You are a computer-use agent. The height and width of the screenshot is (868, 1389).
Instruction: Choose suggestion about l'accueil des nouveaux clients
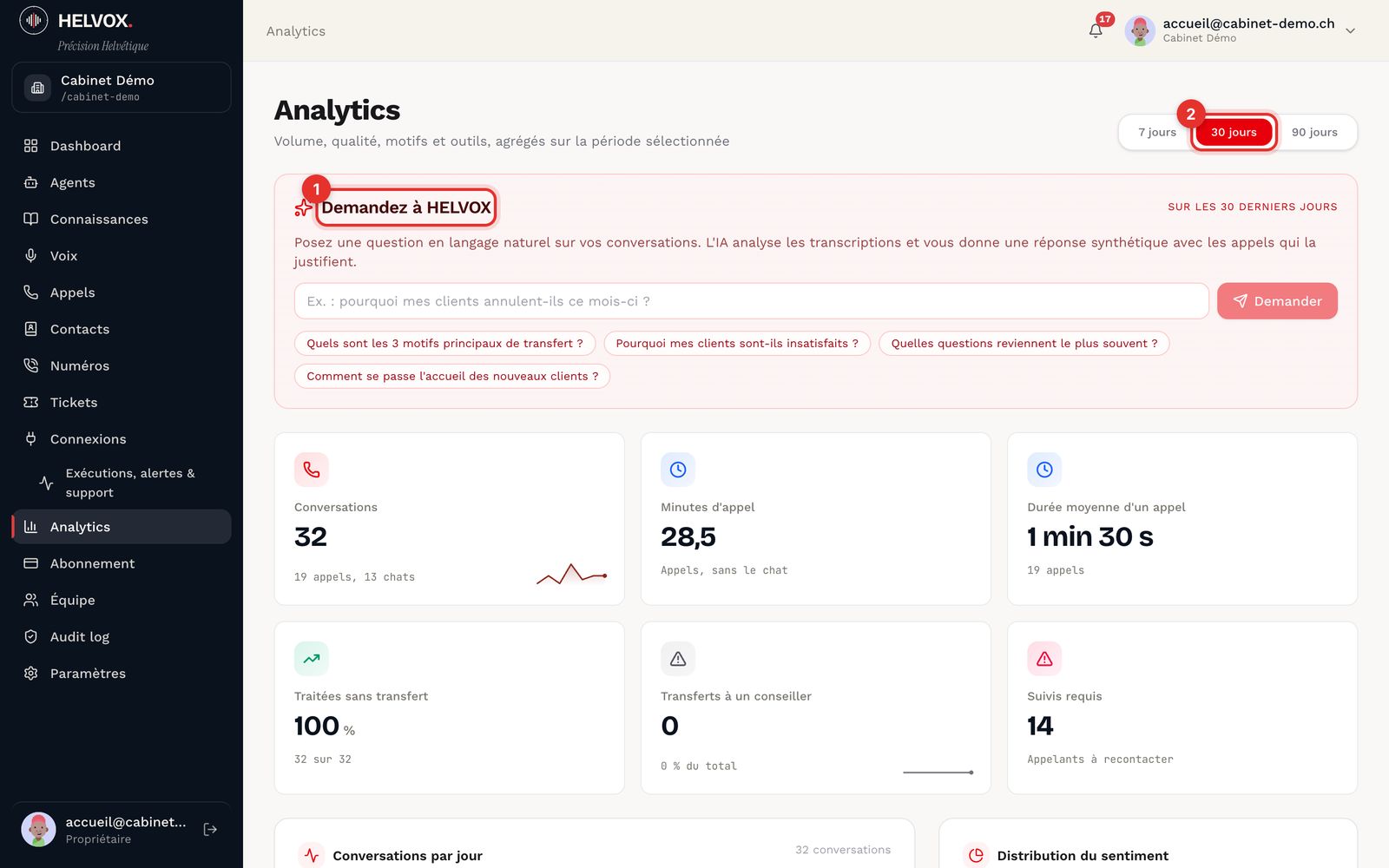(x=452, y=377)
